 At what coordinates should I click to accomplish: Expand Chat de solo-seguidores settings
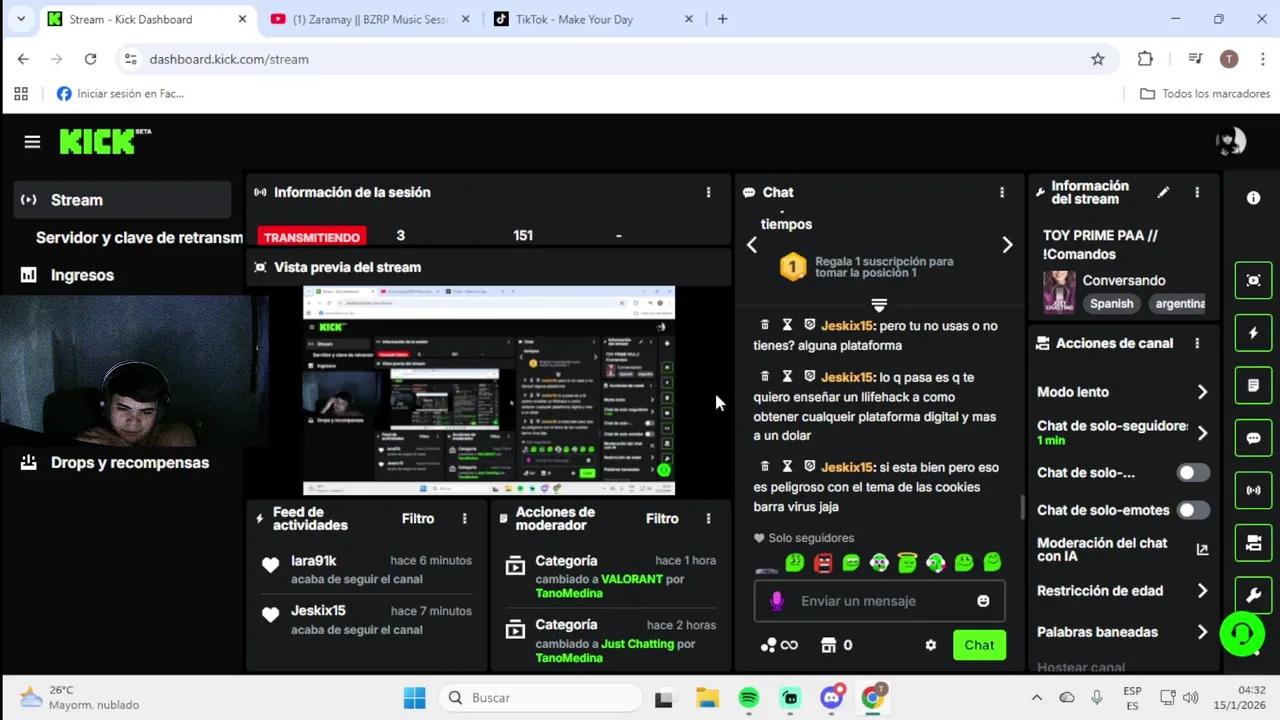pos(1202,433)
